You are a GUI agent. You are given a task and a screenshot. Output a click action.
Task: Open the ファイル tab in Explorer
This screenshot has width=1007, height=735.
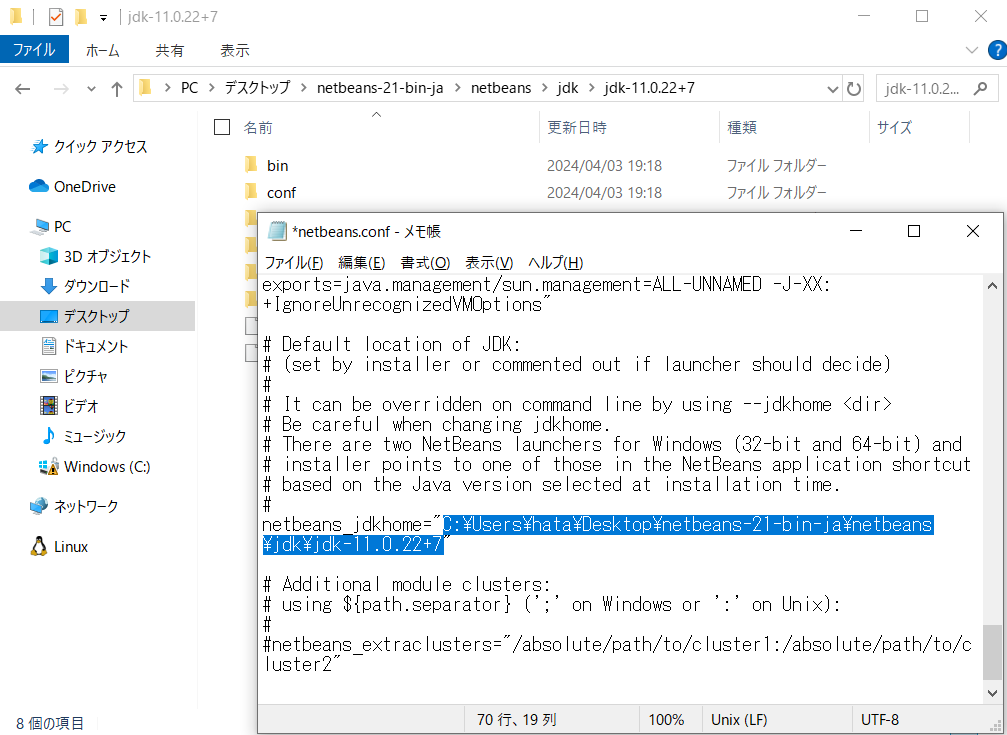coord(34,50)
